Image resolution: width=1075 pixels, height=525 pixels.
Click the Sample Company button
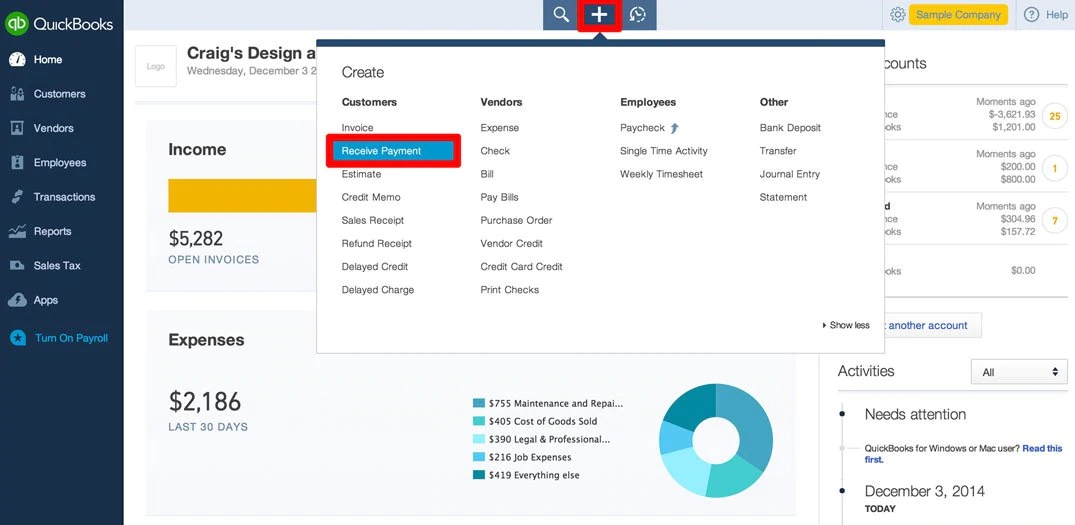click(958, 14)
